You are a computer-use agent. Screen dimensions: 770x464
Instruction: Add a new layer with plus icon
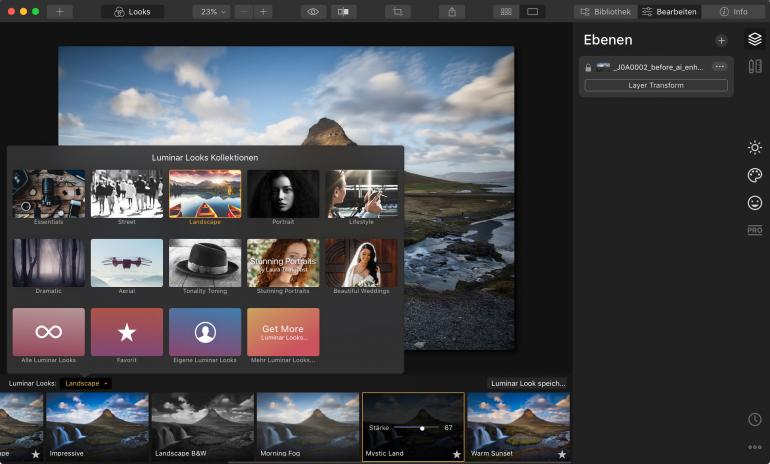coord(721,41)
